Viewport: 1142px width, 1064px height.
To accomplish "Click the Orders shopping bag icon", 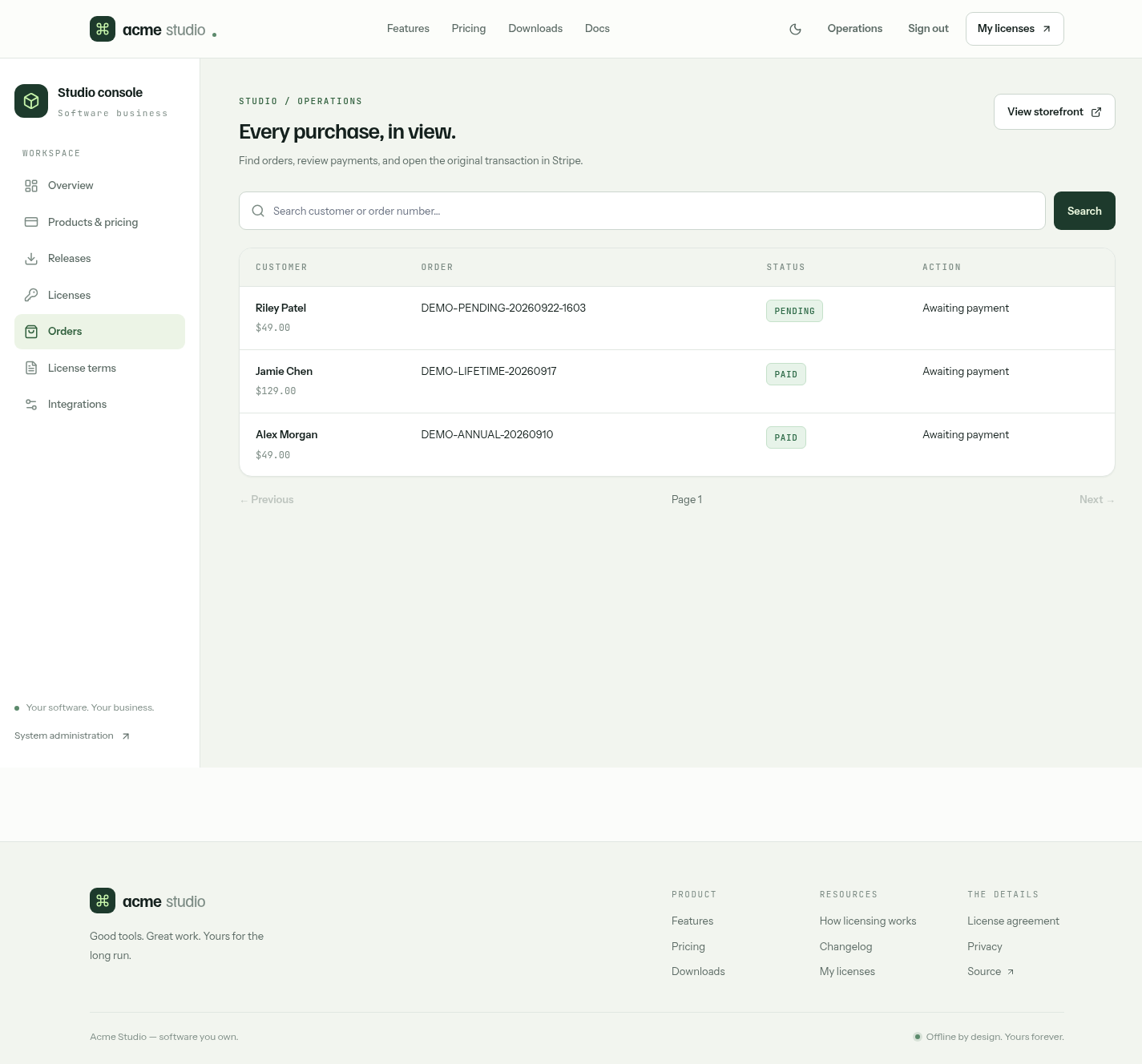I will (31, 332).
